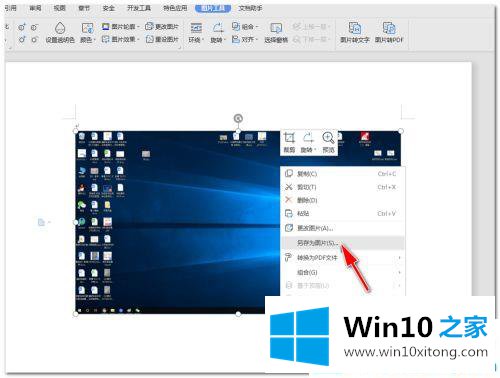Click 下移一层 send backward

pos(311,39)
